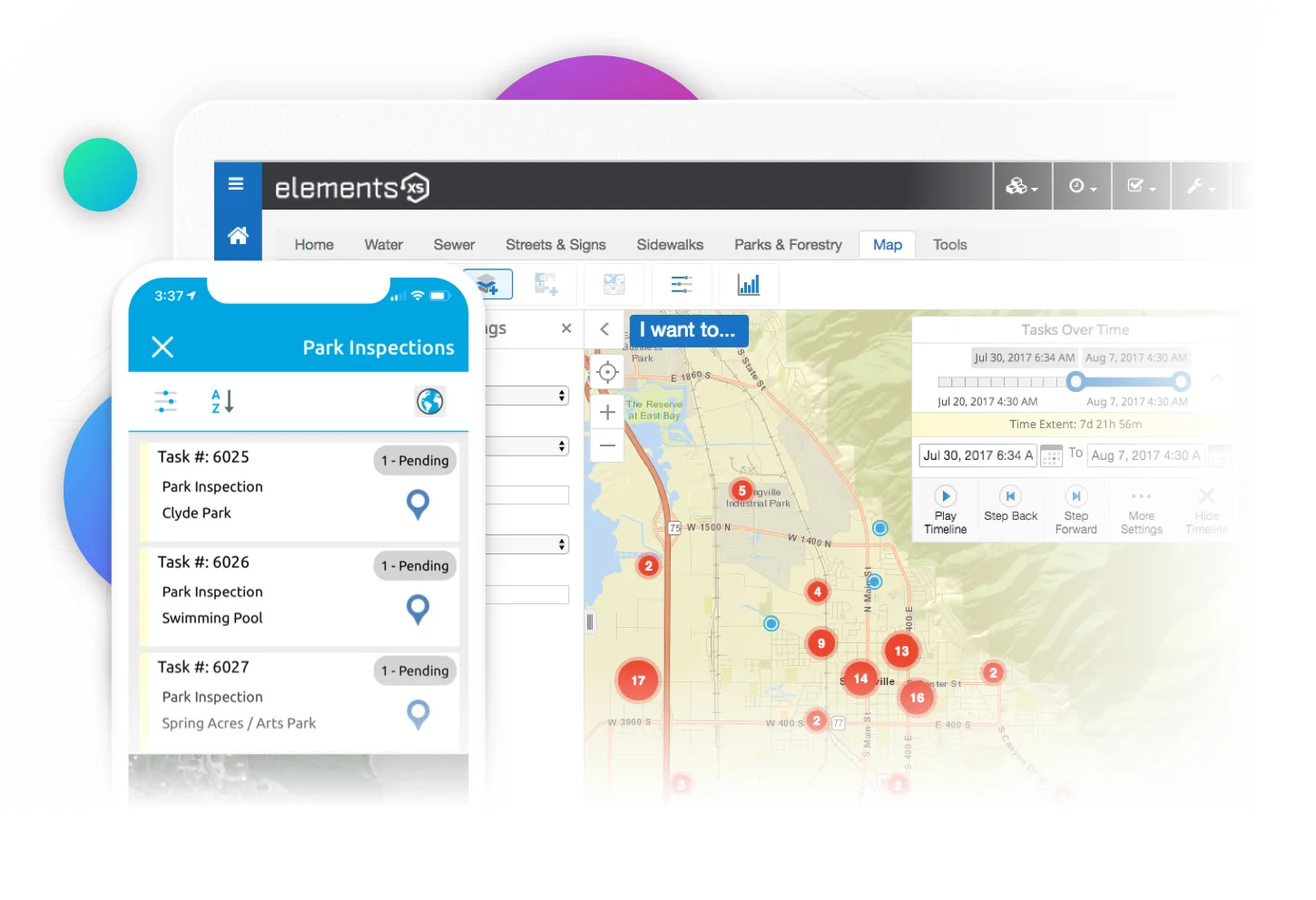
Task: Click the red cluster marker labeled 17
Action: [x=638, y=680]
